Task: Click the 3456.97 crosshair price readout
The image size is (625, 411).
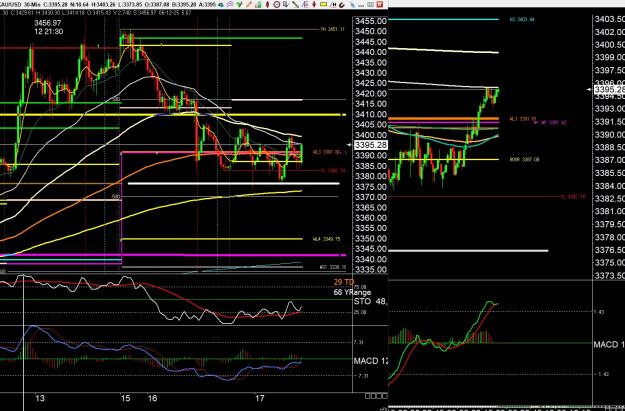Action: [x=48, y=24]
